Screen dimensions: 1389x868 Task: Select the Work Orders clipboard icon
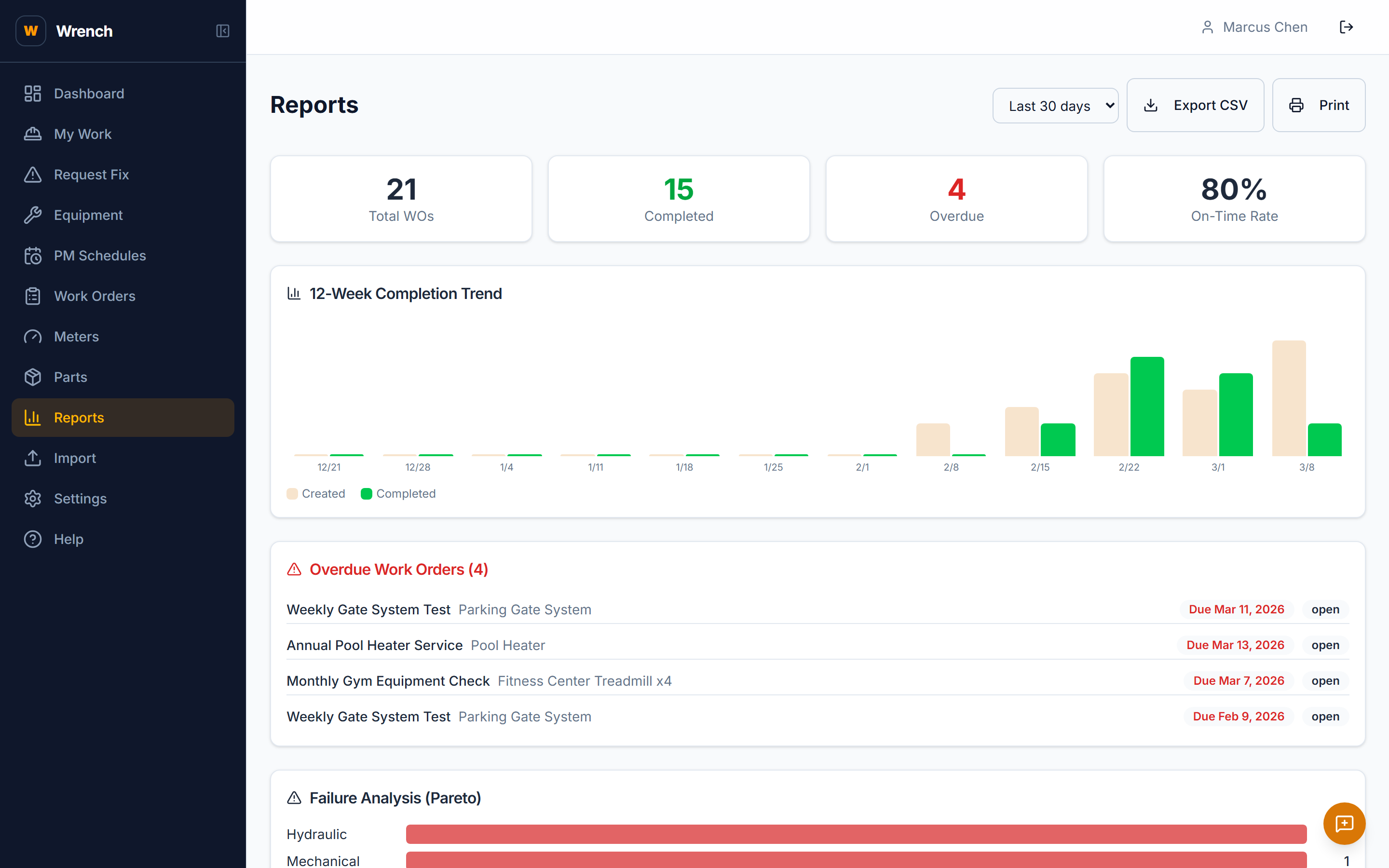pos(33,296)
